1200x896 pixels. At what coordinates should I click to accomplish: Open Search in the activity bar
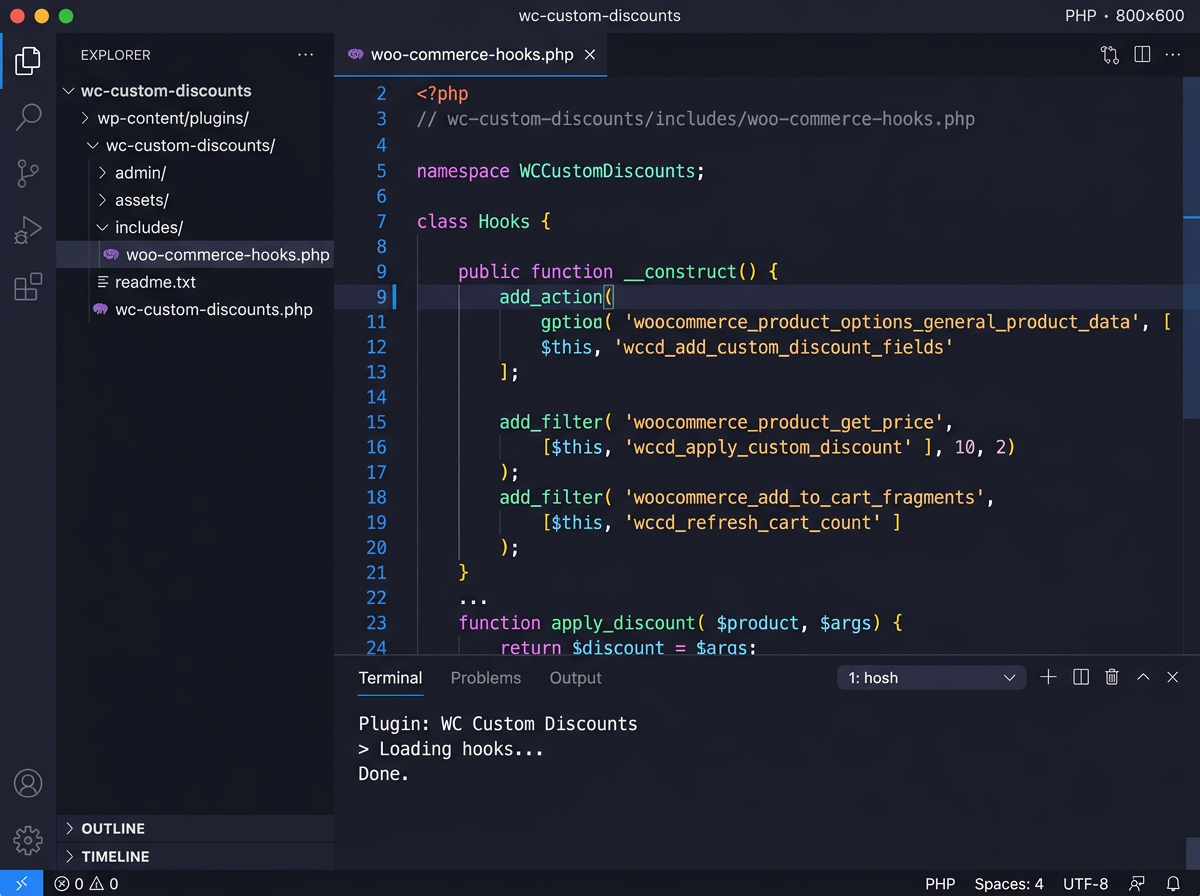(x=27, y=117)
